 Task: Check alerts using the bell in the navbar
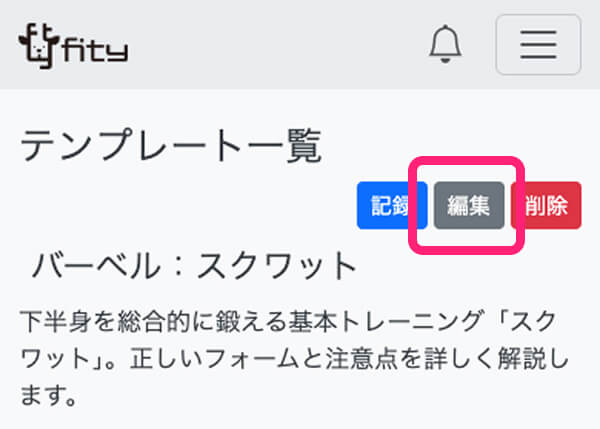tap(445, 44)
